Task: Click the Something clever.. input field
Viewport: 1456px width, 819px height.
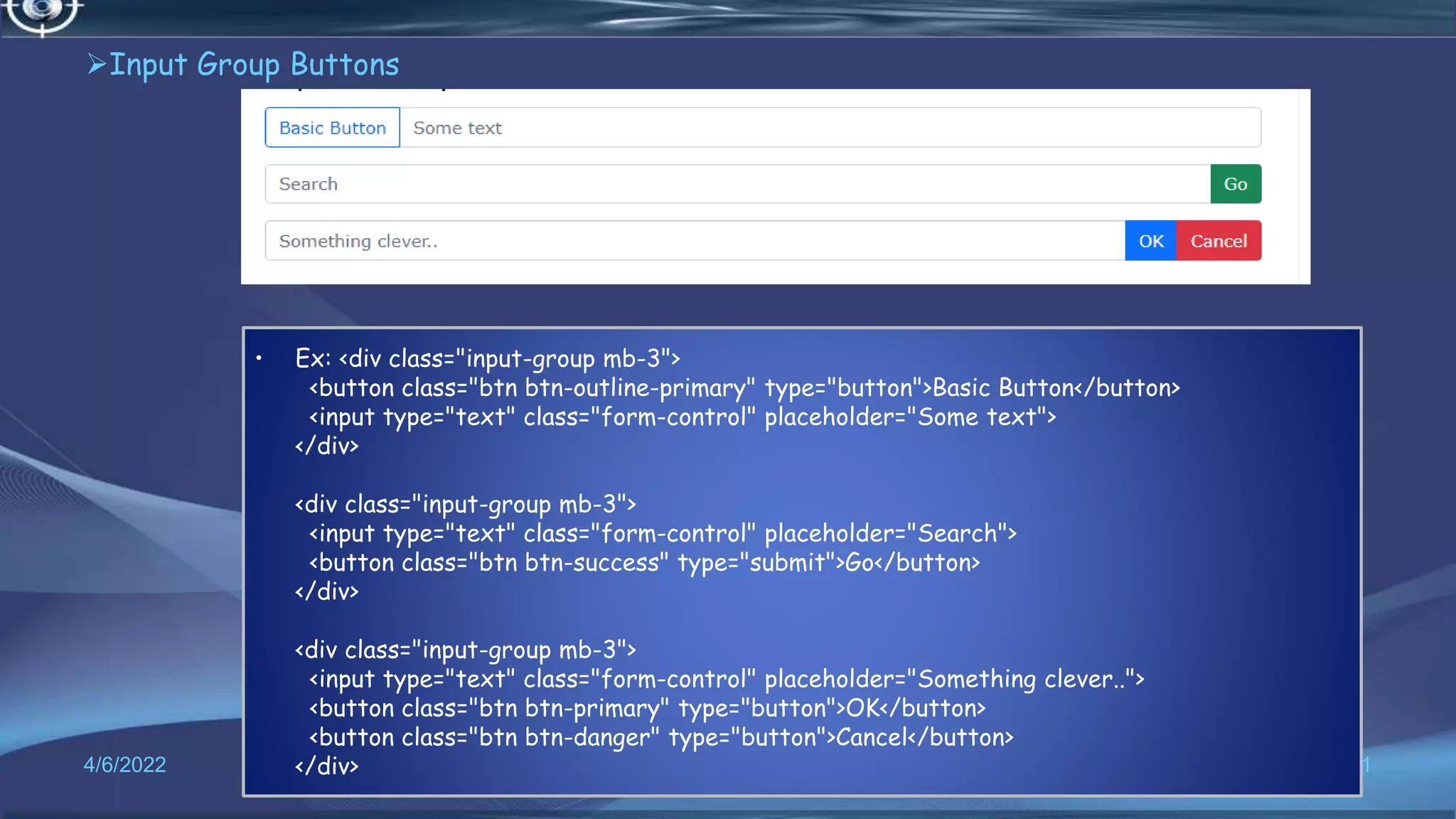Action: pyautogui.click(x=695, y=241)
